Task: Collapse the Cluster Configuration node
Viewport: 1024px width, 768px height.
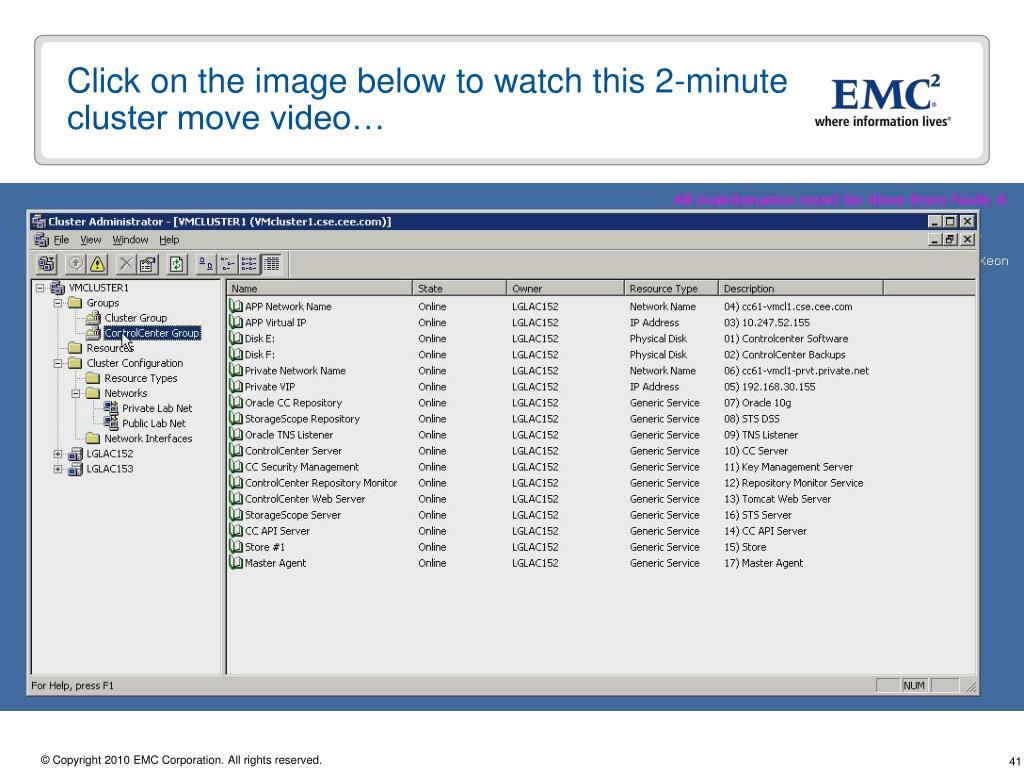Action: 57,362
